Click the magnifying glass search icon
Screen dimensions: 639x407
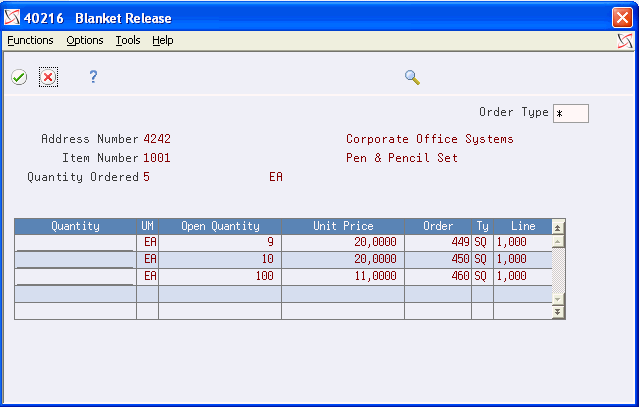(412, 77)
